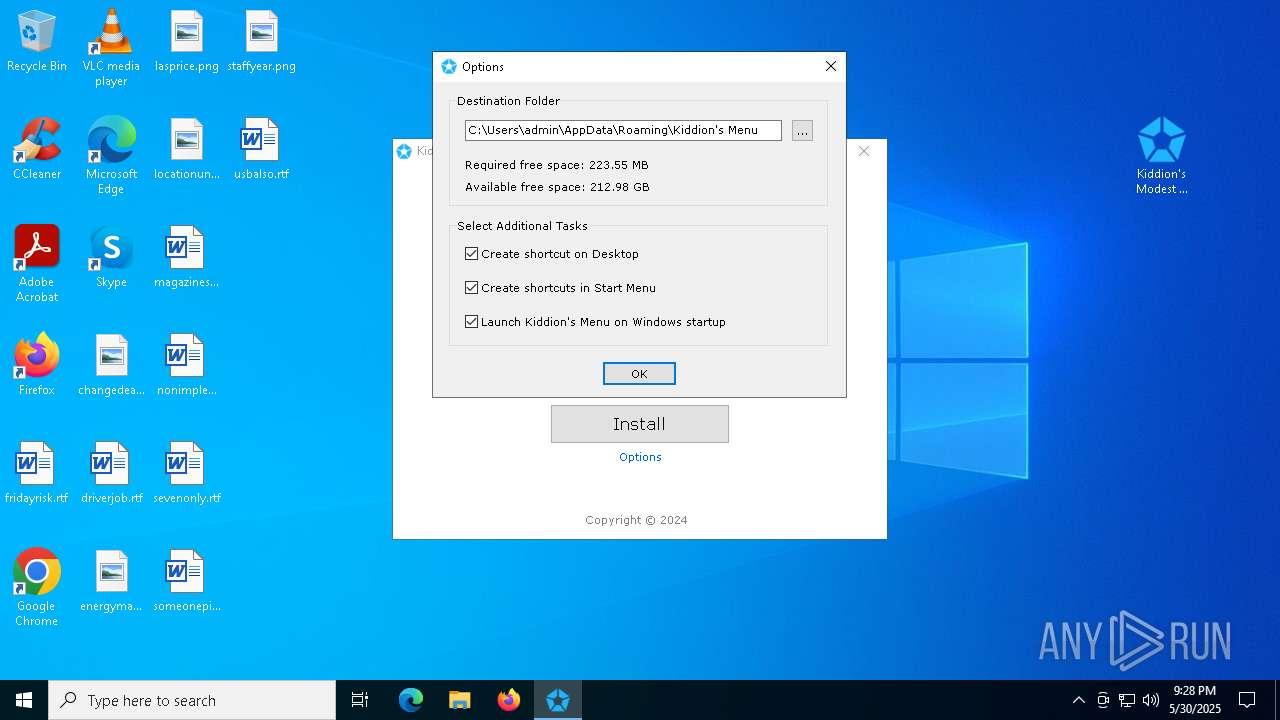Open the Recycle Bin desktop icon
This screenshot has height=720, width=1280.
point(37,42)
